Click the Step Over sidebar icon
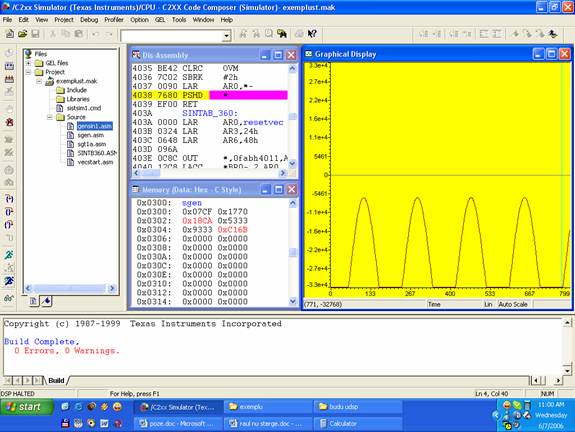The width and height of the screenshot is (575, 432). (x=9, y=212)
